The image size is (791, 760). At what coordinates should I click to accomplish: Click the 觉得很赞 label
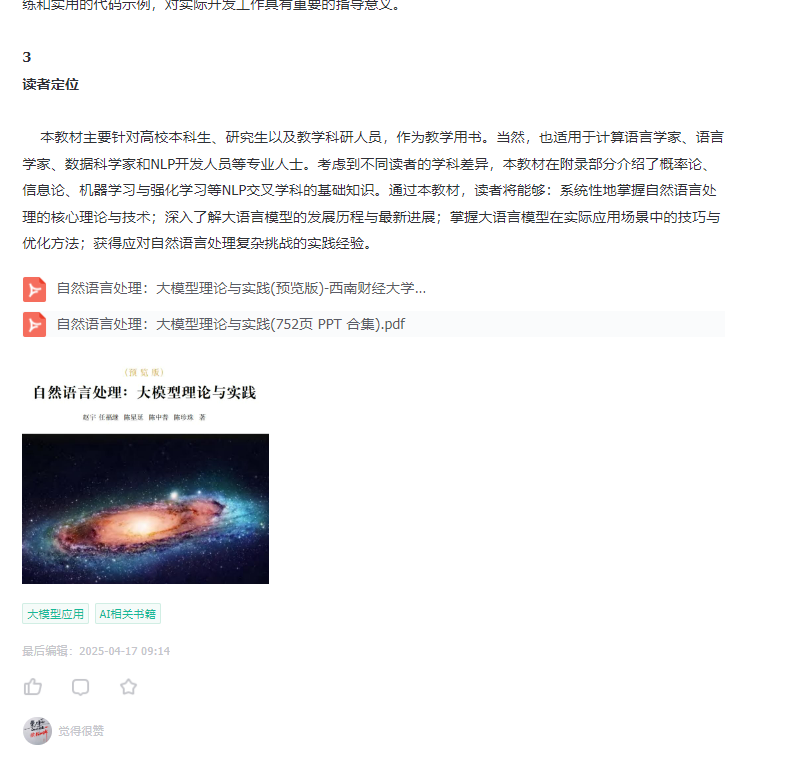click(x=81, y=731)
